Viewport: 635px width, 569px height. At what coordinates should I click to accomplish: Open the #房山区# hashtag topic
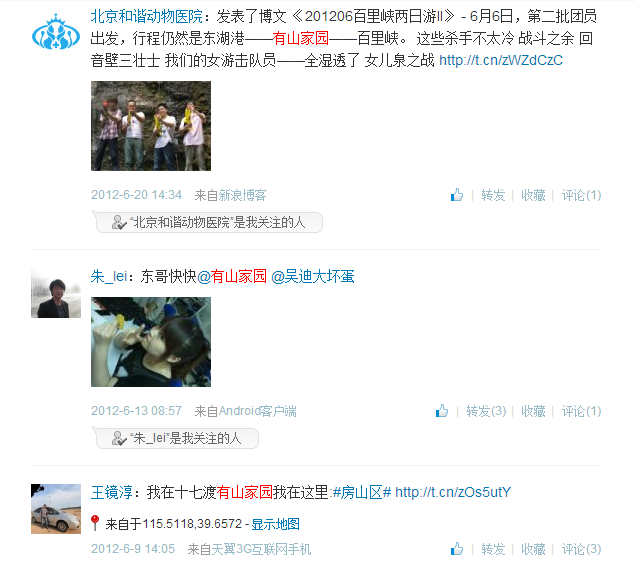point(362,492)
